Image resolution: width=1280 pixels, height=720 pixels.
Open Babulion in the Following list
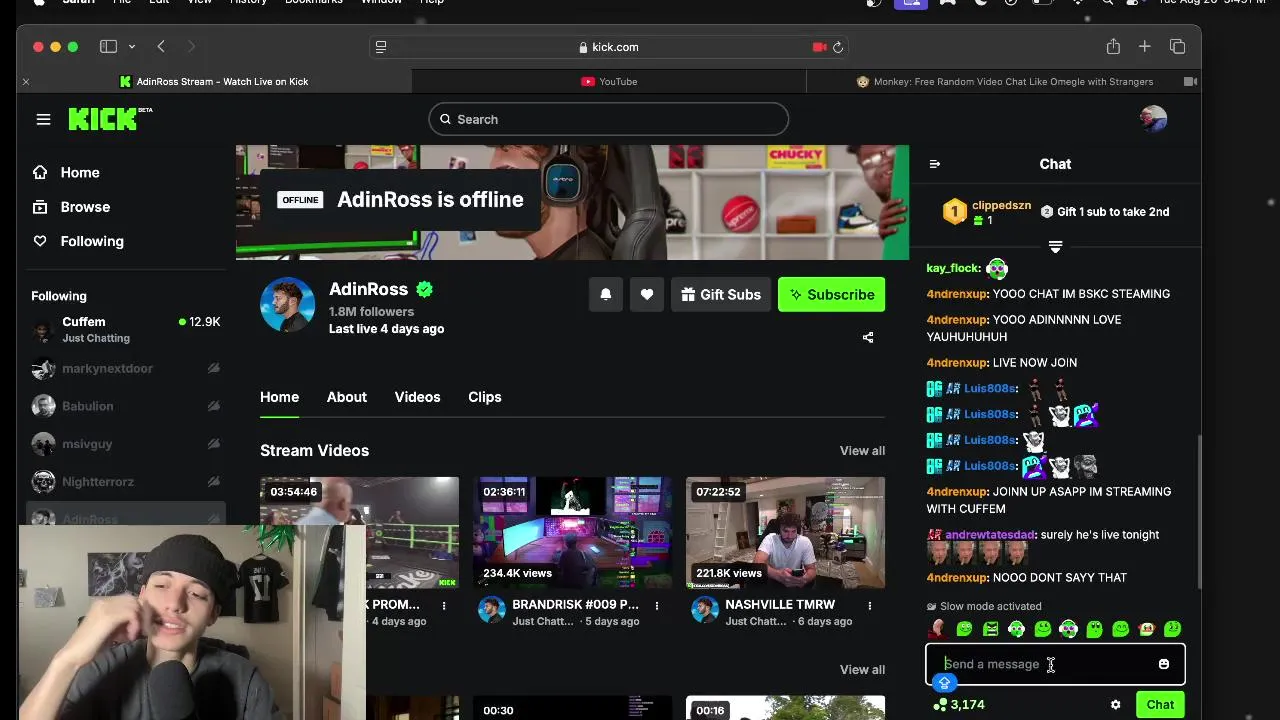(126, 406)
